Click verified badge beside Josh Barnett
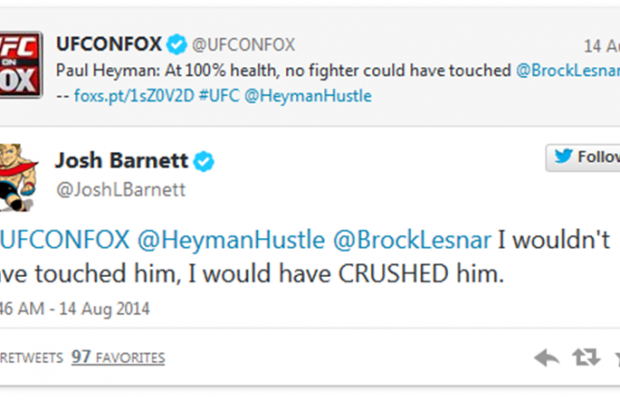 205,162
